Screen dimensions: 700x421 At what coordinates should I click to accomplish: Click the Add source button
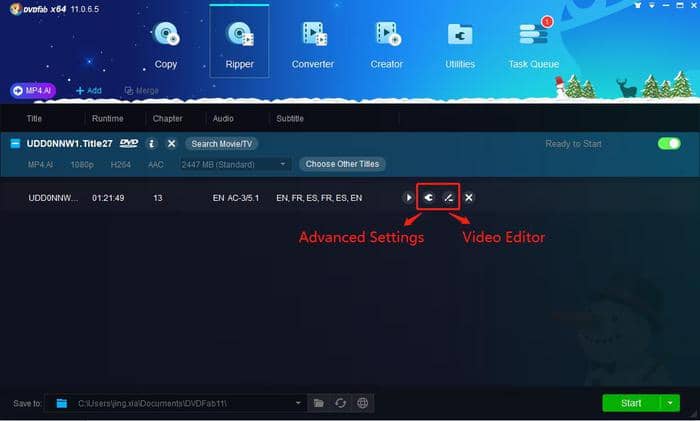[89, 91]
